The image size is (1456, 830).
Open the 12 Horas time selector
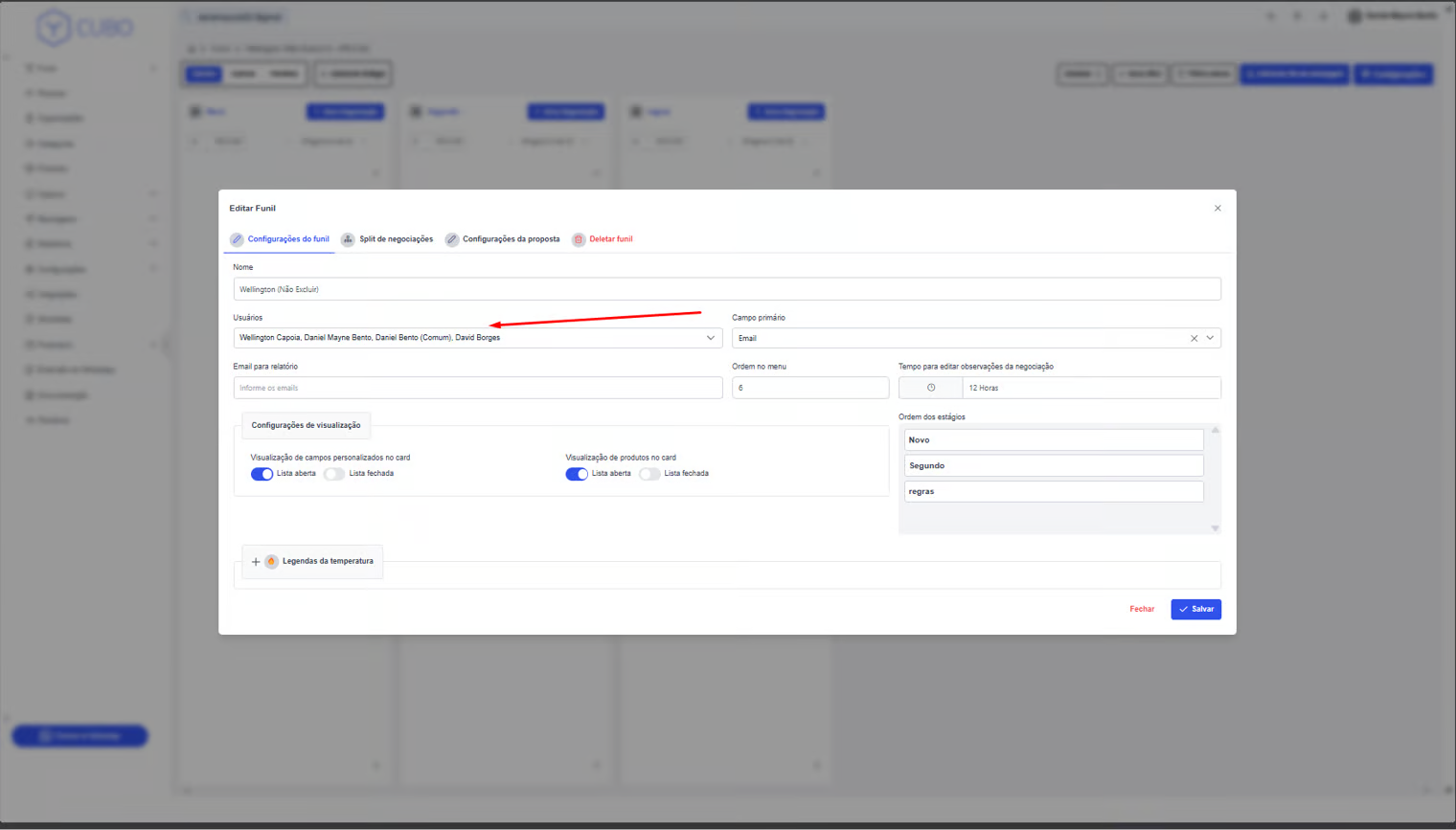[x=1090, y=388]
